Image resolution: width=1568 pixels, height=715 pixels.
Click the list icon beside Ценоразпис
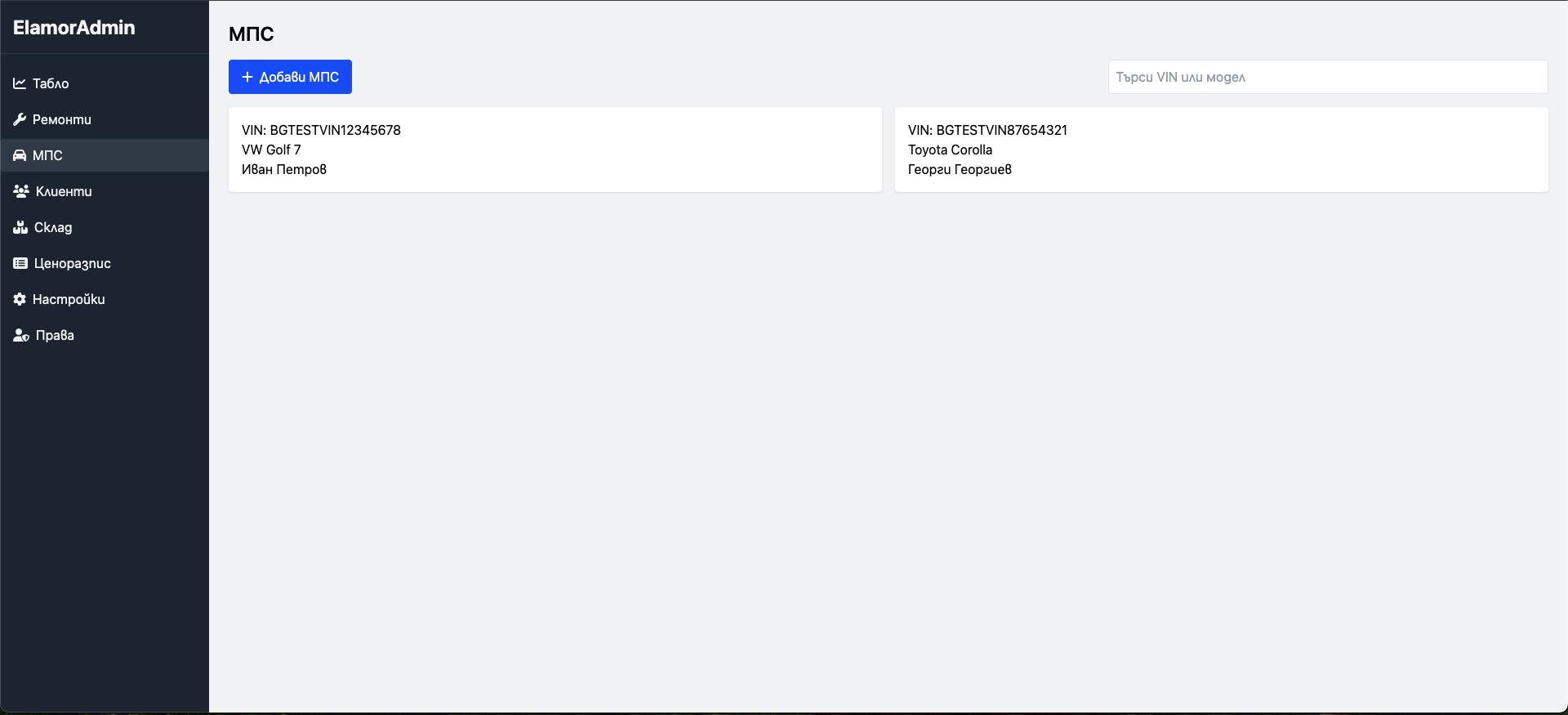click(20, 263)
